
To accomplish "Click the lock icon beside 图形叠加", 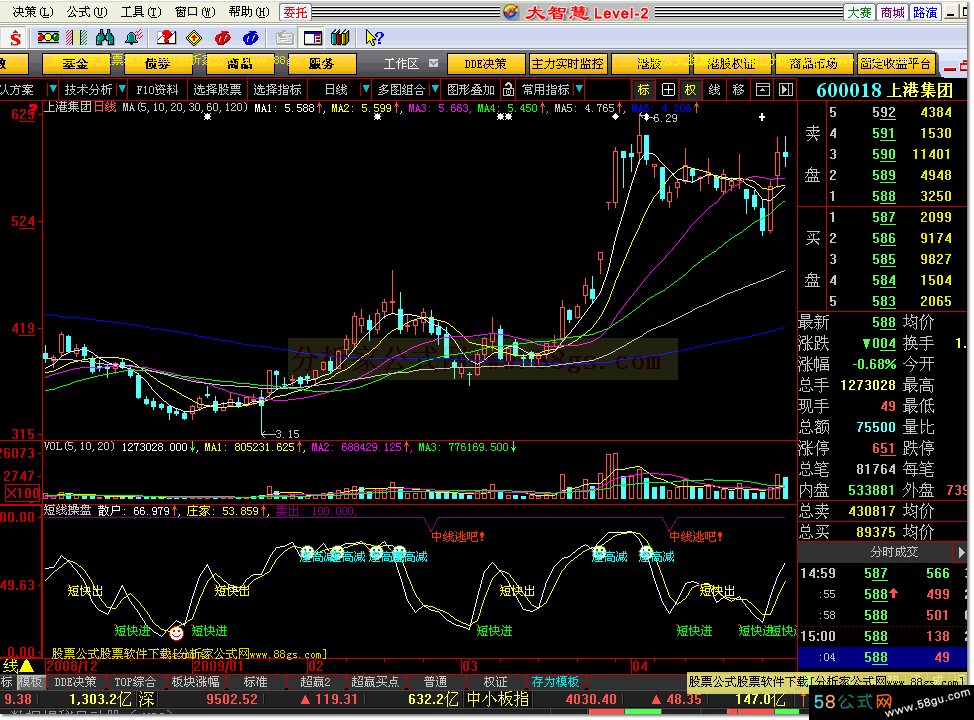I will tap(509, 89).
